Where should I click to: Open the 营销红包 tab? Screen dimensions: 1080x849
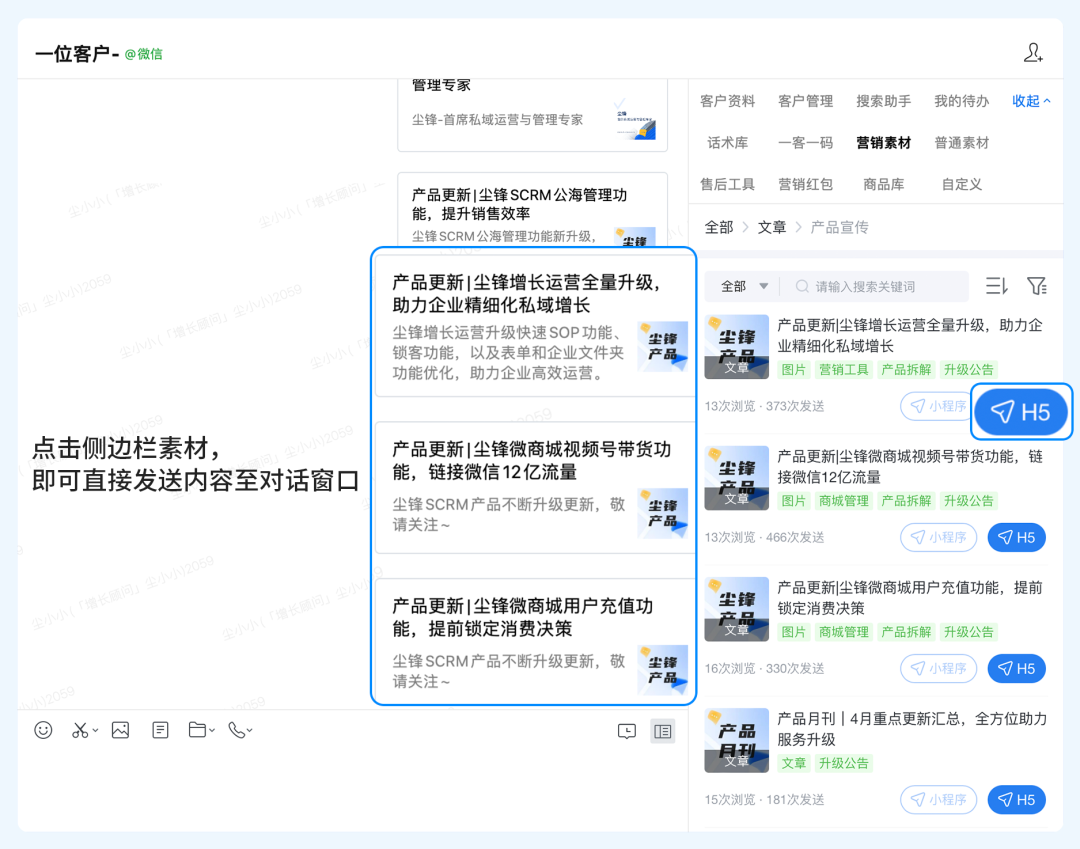point(805,184)
